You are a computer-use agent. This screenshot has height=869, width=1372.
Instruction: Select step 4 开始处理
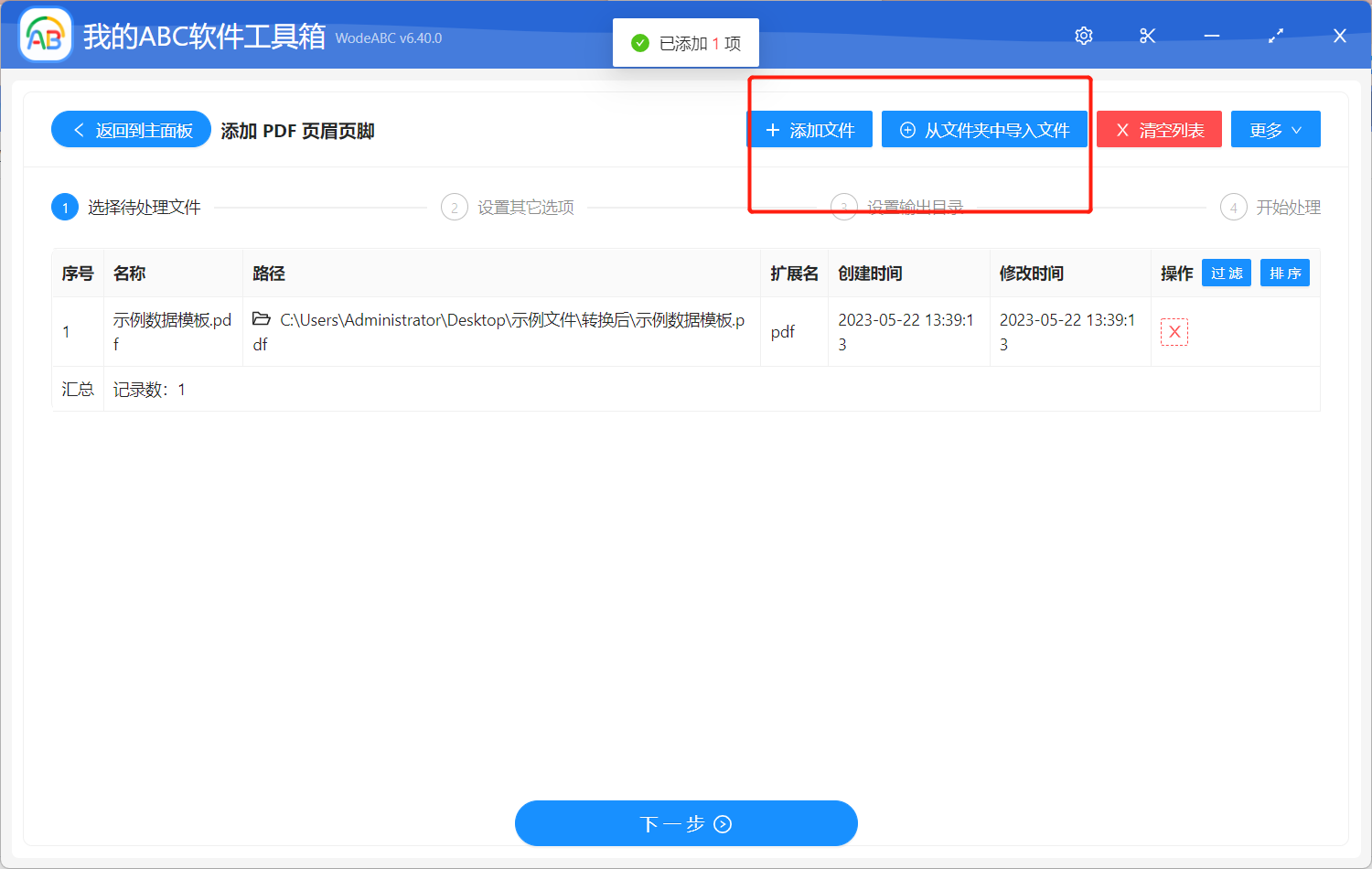(x=1233, y=207)
